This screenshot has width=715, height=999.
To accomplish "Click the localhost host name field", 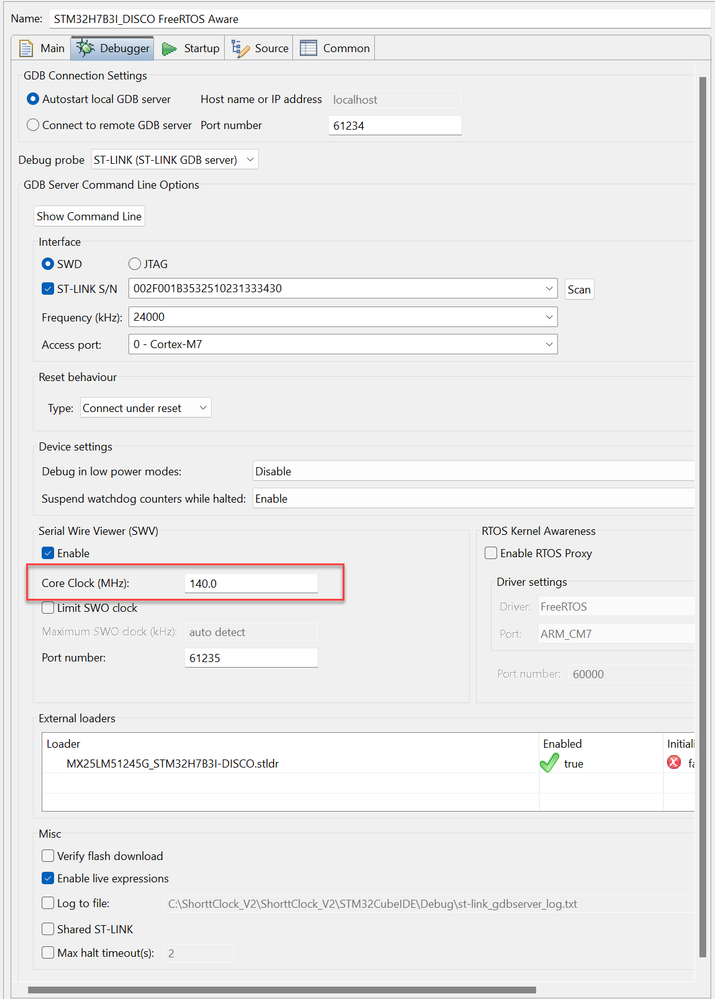I will [x=395, y=99].
